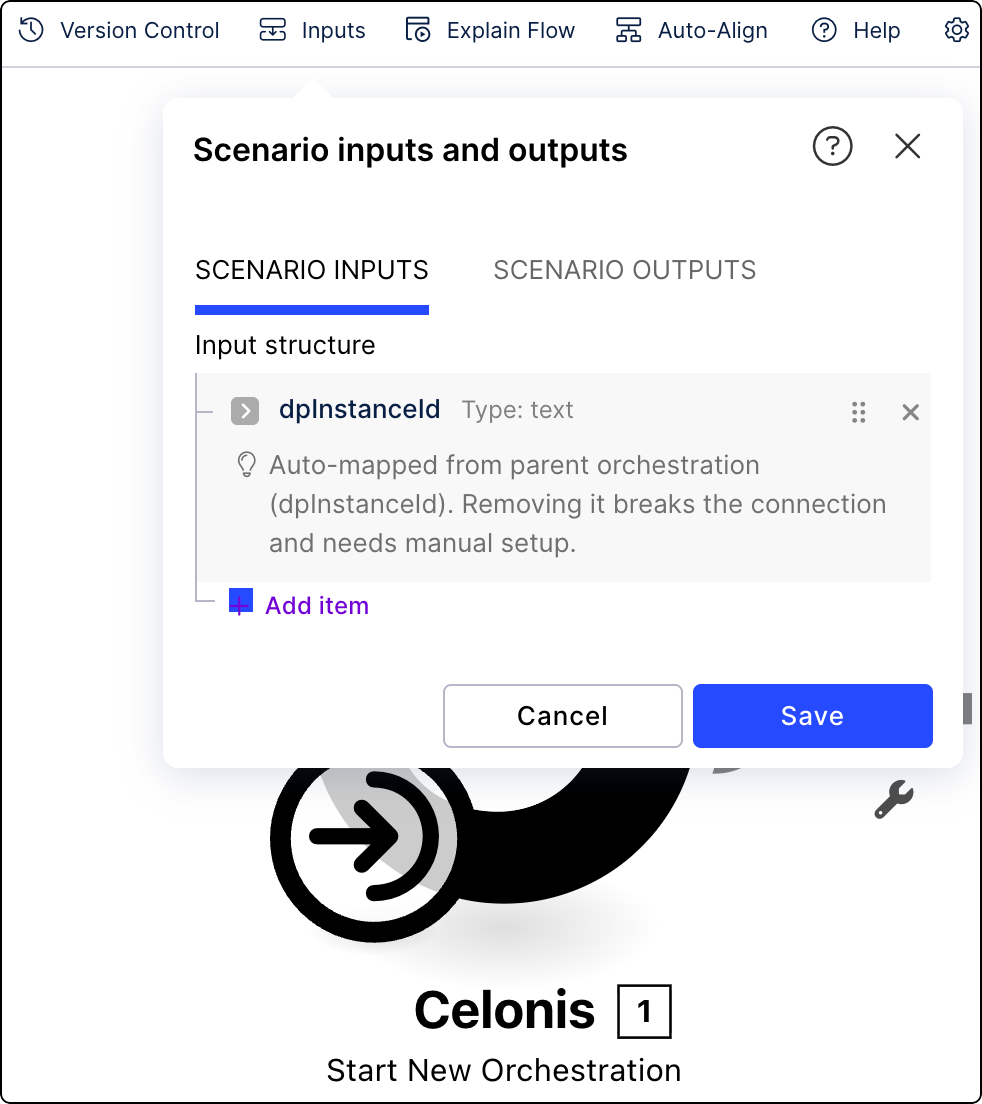Click the help circle inside the dialog

pyautogui.click(x=832, y=146)
